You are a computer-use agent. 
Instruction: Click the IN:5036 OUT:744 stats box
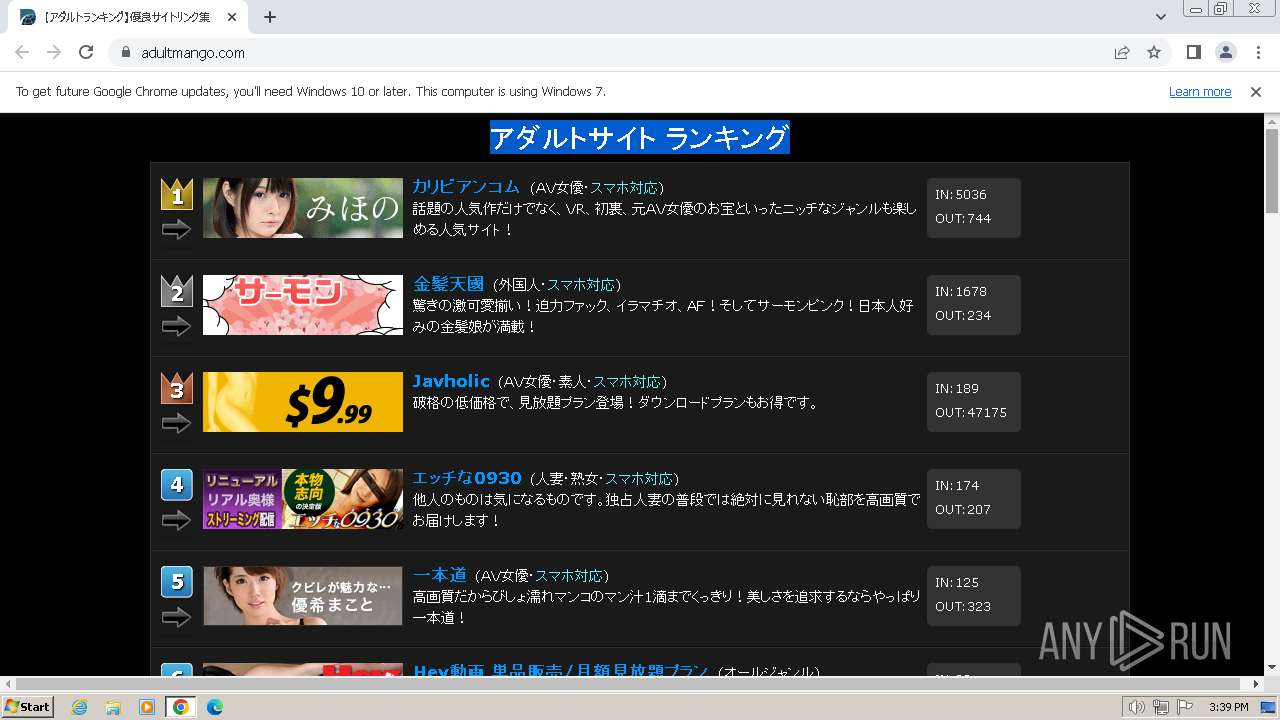click(x=973, y=208)
